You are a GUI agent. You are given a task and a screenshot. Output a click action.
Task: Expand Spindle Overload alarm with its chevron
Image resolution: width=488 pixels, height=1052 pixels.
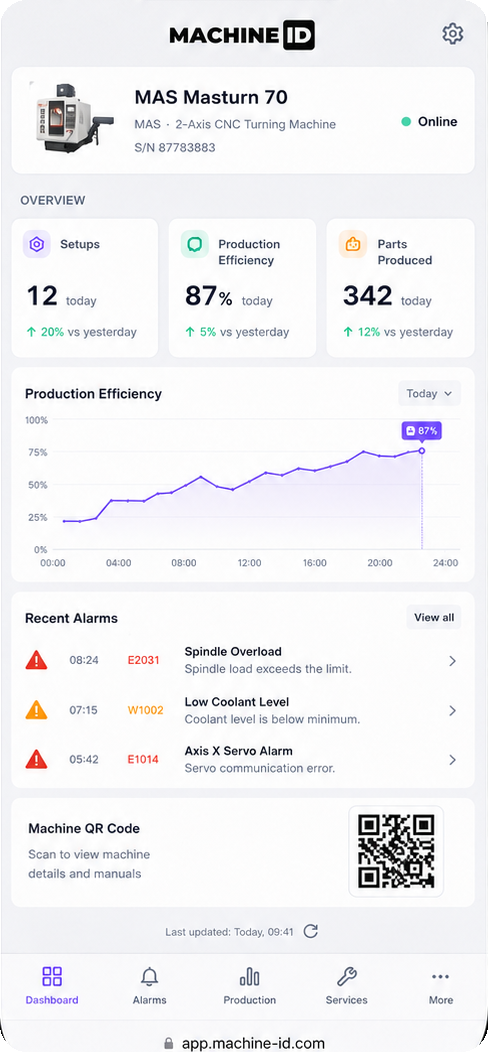coord(452,661)
